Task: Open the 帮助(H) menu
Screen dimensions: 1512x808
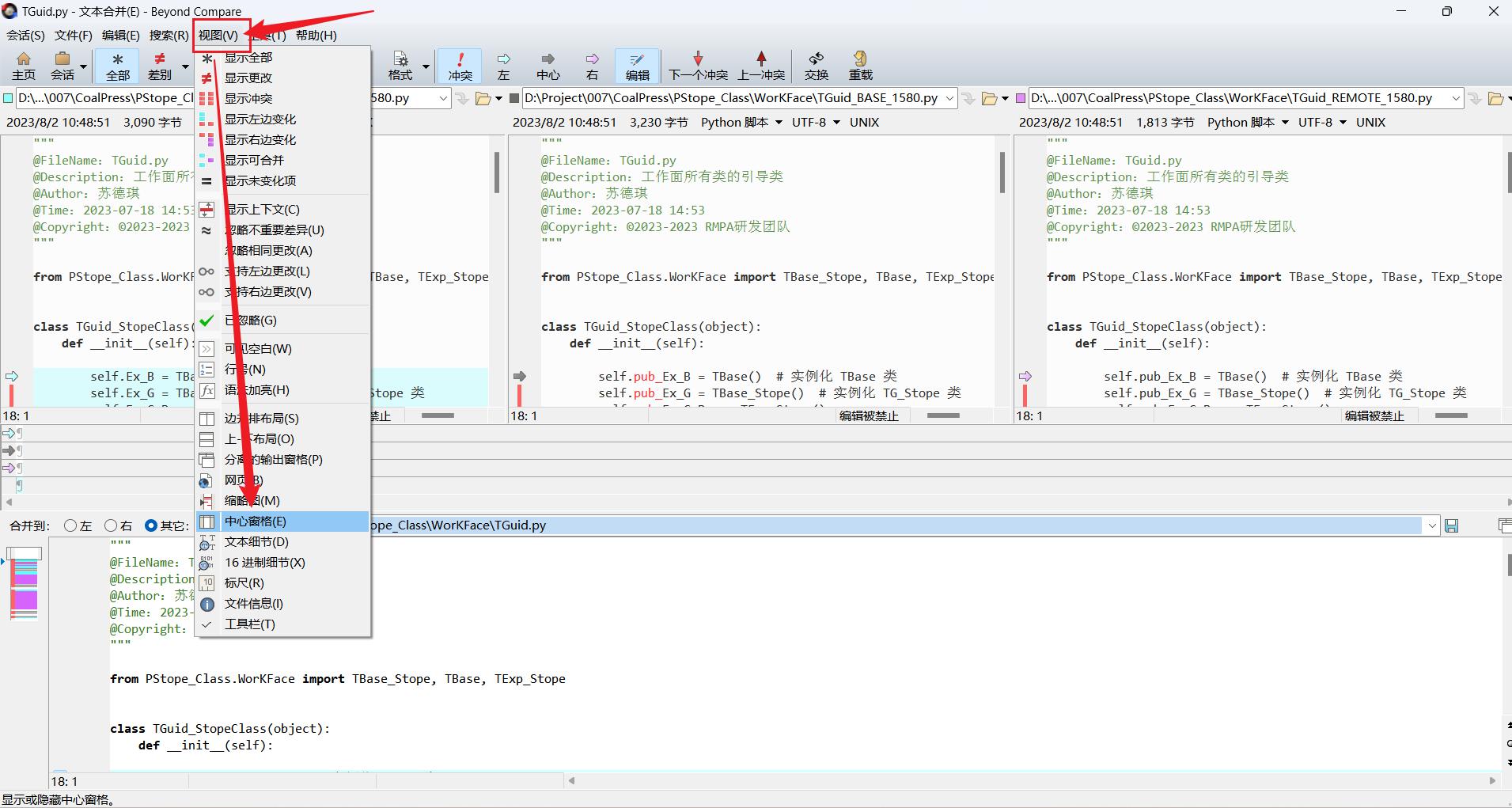Action: tap(316, 36)
